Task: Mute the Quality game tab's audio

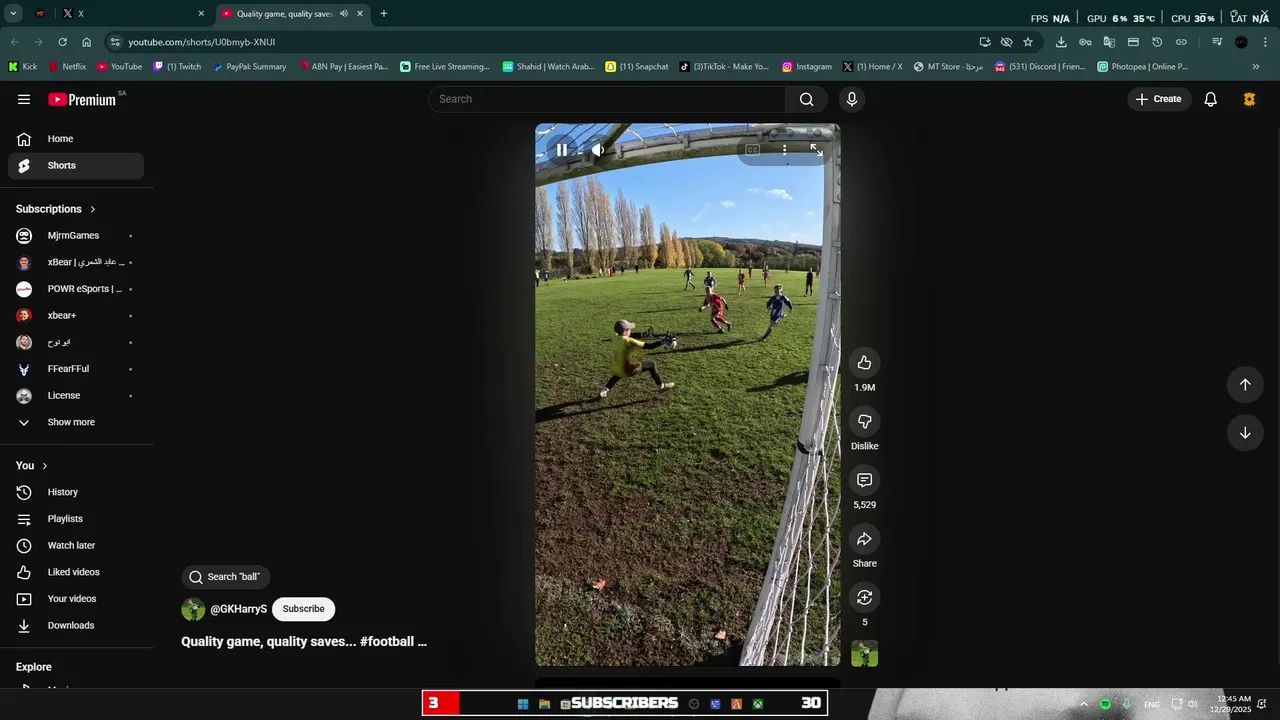Action: (344, 14)
